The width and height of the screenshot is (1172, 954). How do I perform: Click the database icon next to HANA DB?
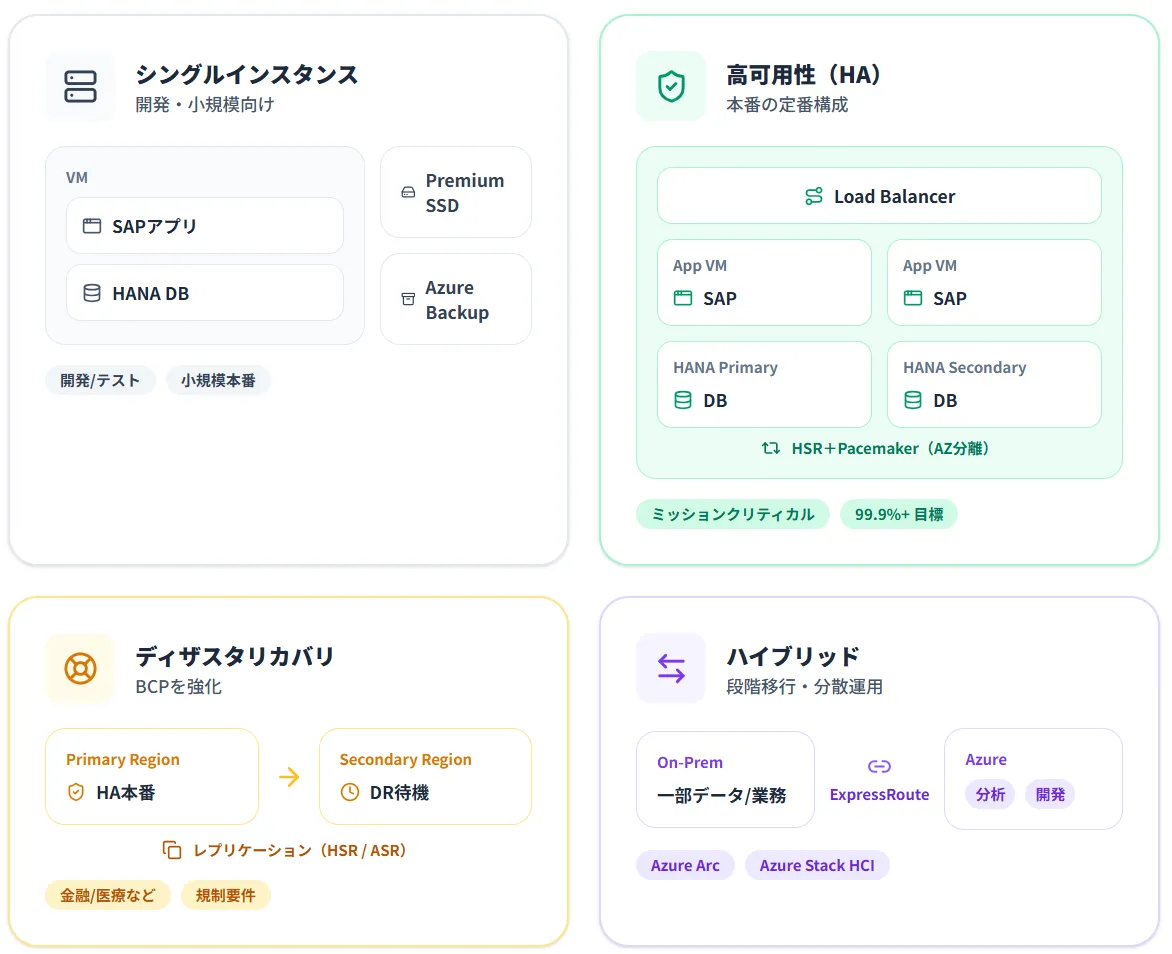[92, 293]
